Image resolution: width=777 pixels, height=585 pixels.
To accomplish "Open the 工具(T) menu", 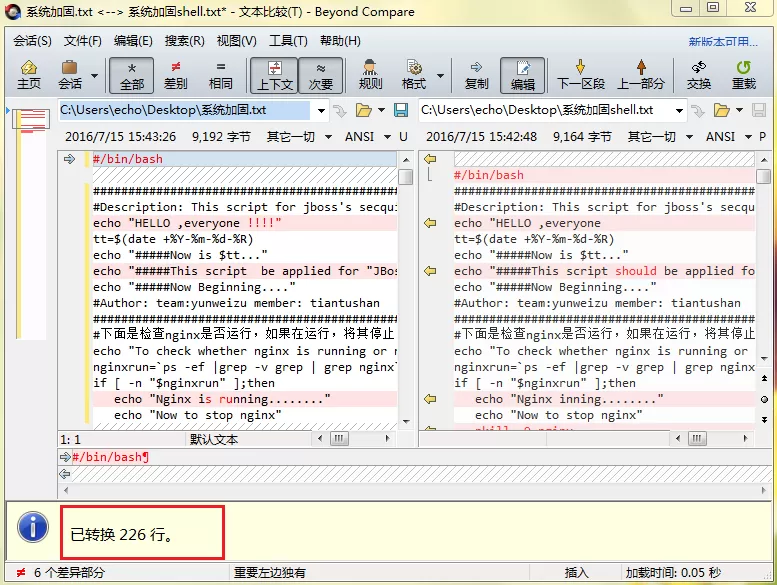I will pos(288,41).
